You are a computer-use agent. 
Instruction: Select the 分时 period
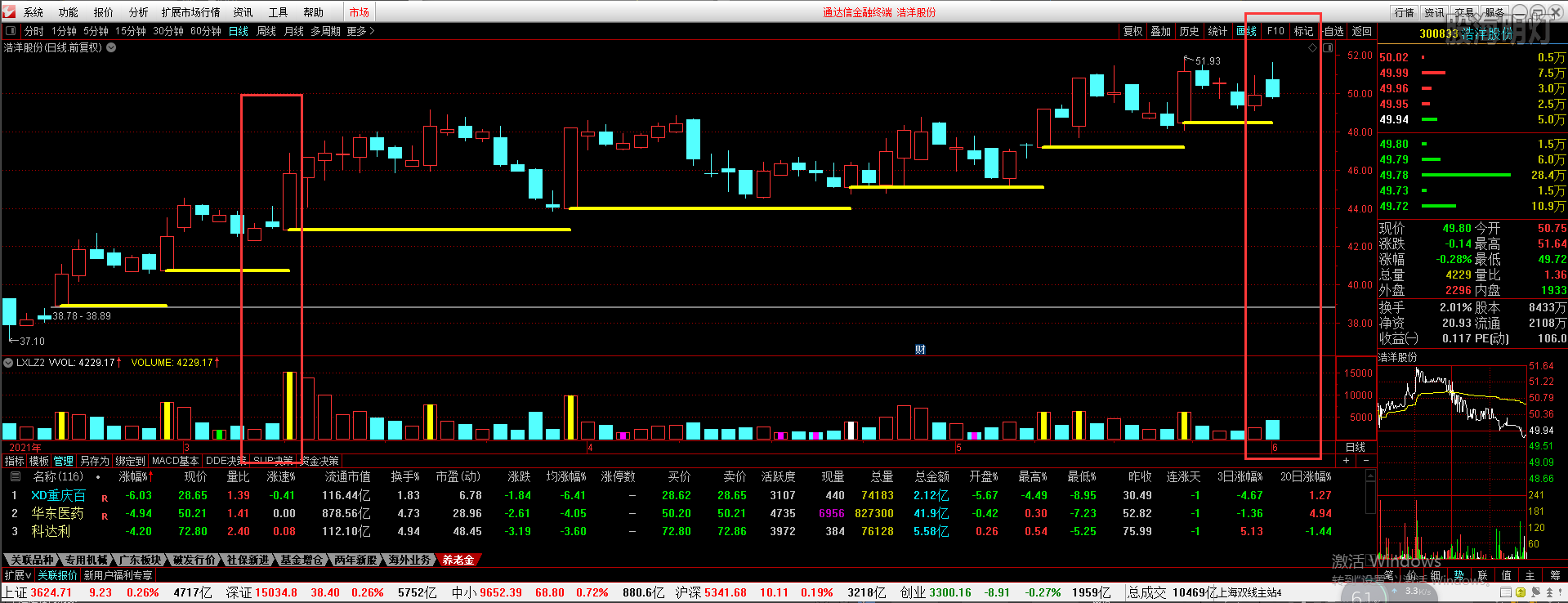point(34,31)
